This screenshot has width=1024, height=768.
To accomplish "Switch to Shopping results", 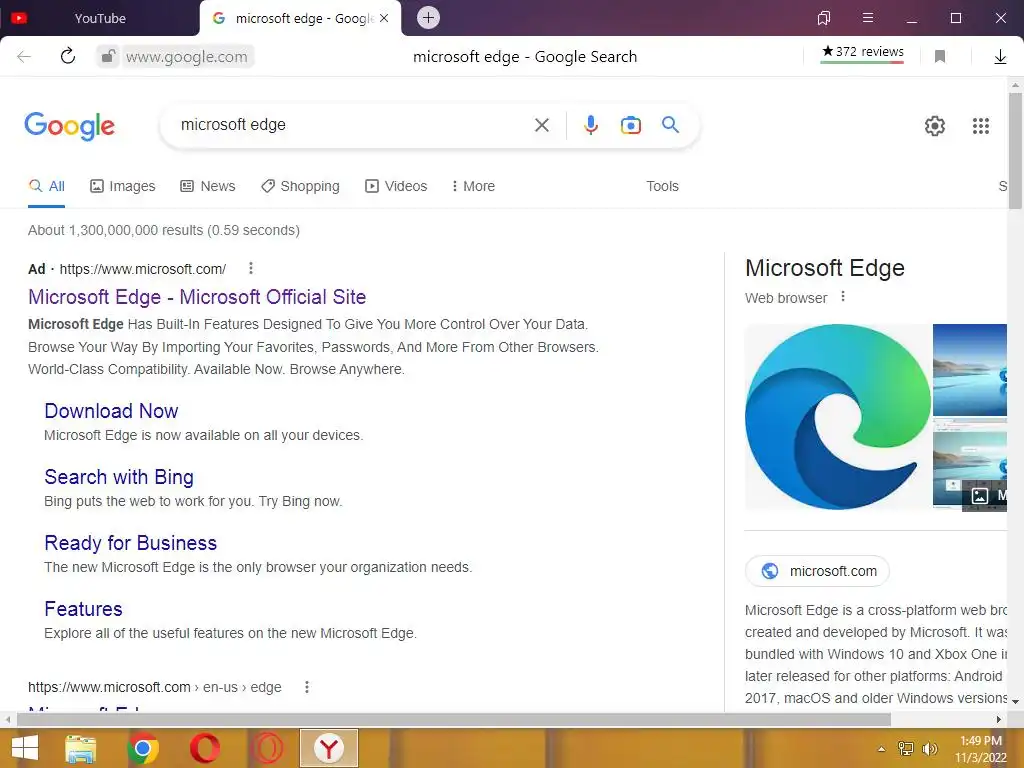I will pos(300,186).
